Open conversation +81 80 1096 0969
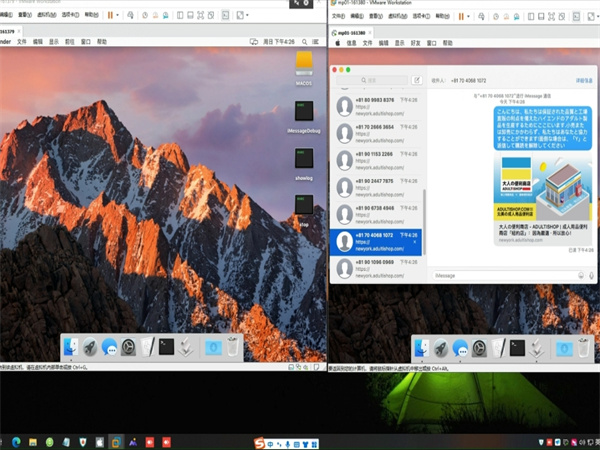This screenshot has height=450, width=600. (378, 268)
